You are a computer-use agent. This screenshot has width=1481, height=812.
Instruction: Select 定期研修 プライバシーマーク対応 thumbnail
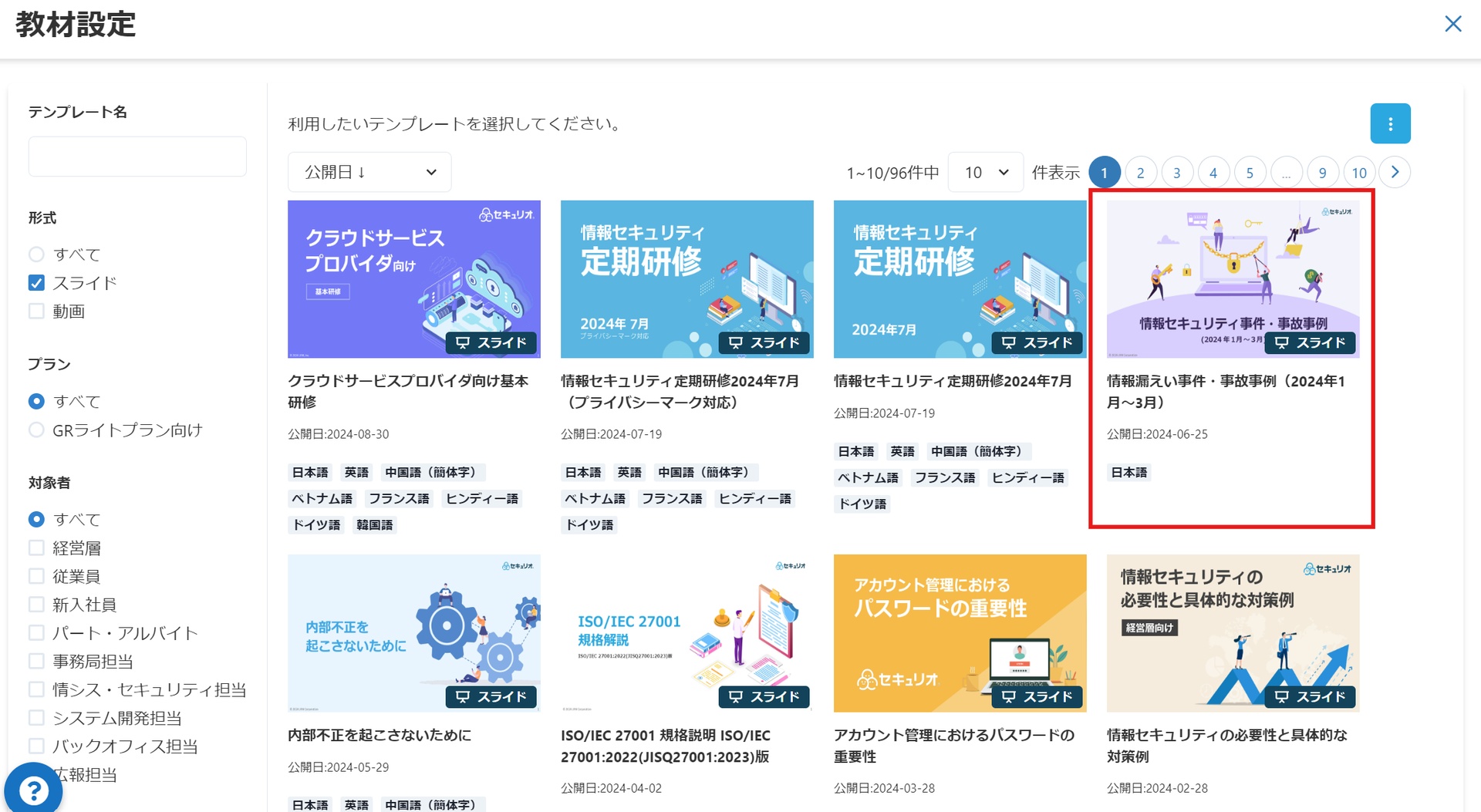[687, 279]
